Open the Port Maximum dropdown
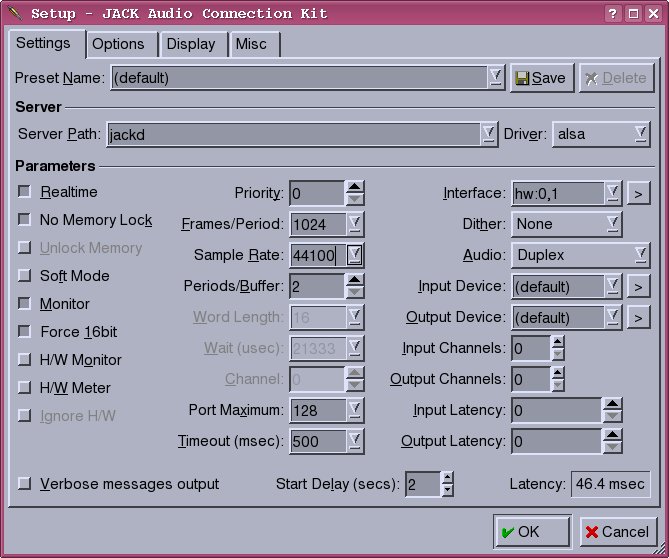The width and height of the screenshot is (669, 558). (354, 410)
